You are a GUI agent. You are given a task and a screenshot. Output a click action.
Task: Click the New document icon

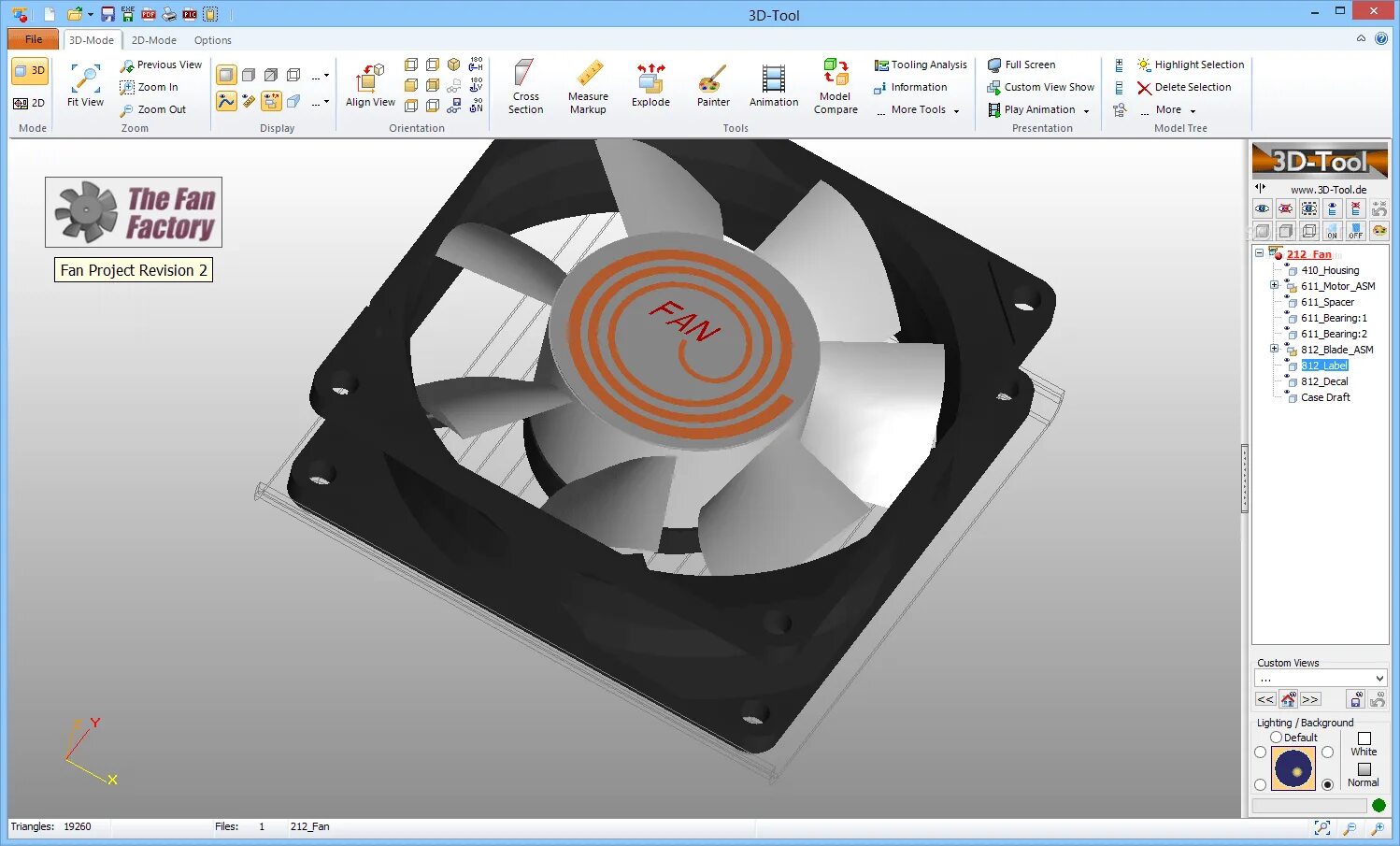(50, 14)
